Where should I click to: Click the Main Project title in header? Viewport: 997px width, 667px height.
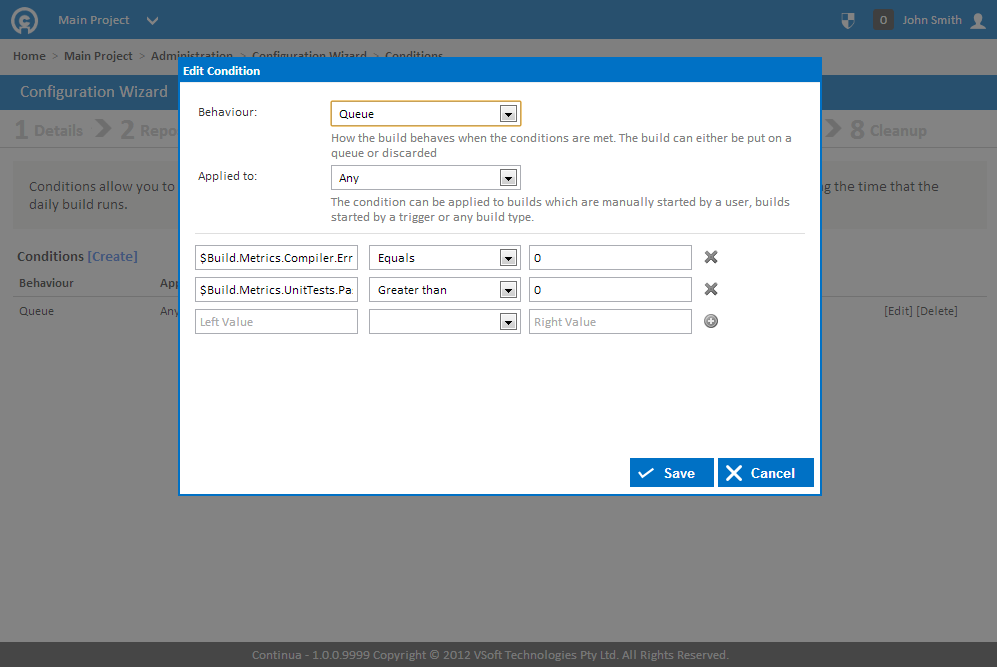point(93,20)
